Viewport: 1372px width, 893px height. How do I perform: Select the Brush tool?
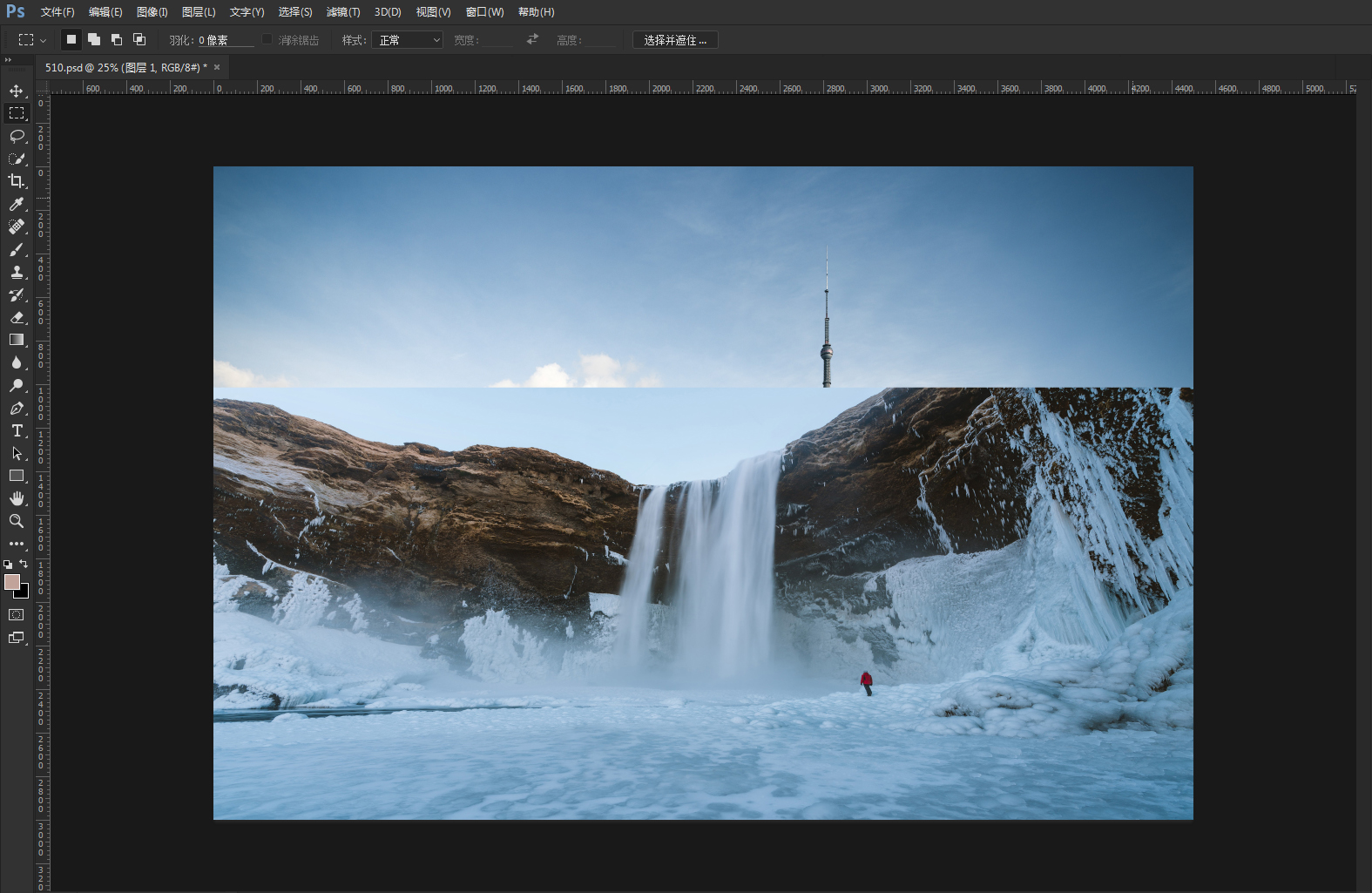pos(17,249)
